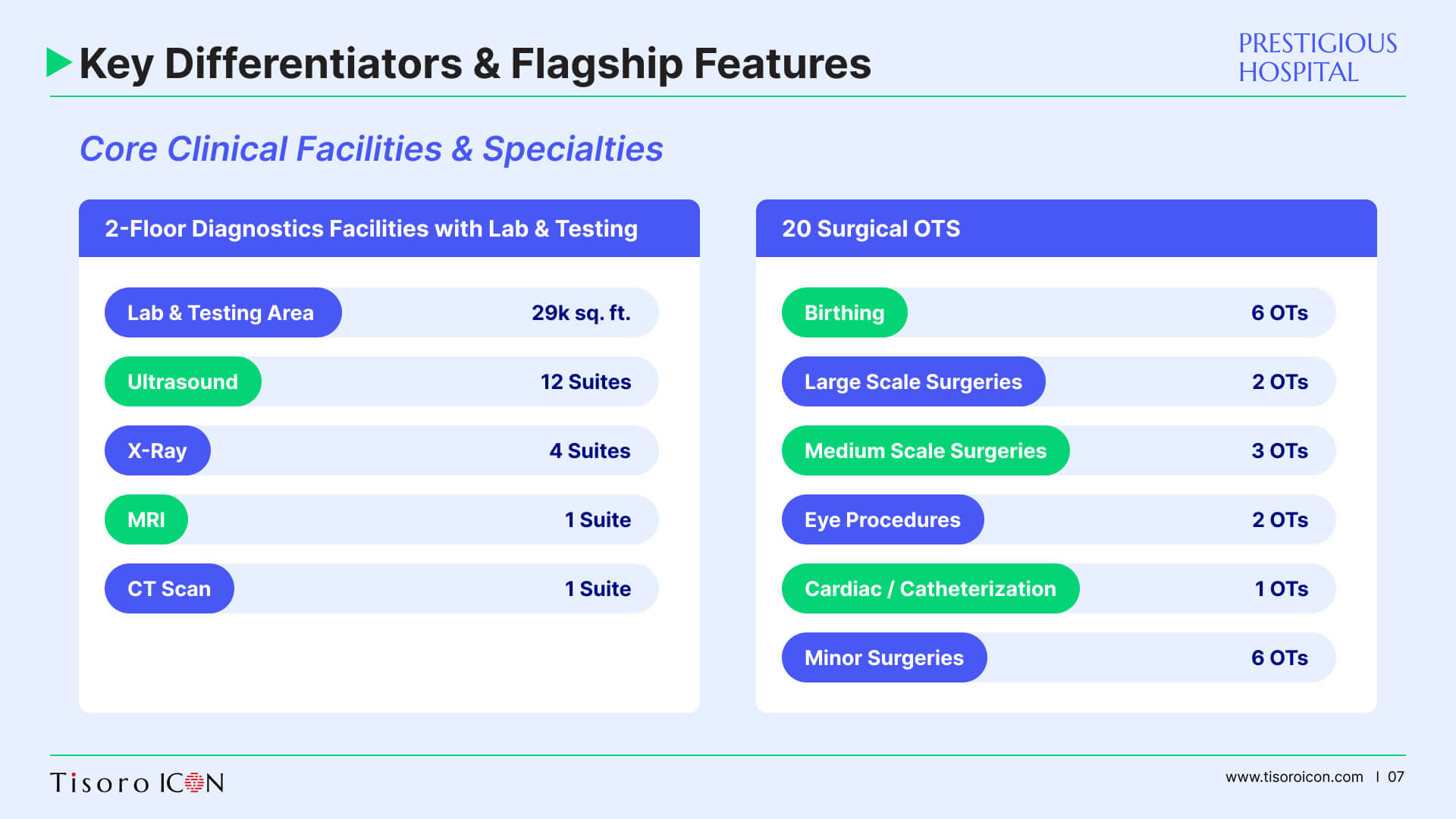Click the green triangle beside the title
The image size is (1456, 819).
click(x=59, y=63)
